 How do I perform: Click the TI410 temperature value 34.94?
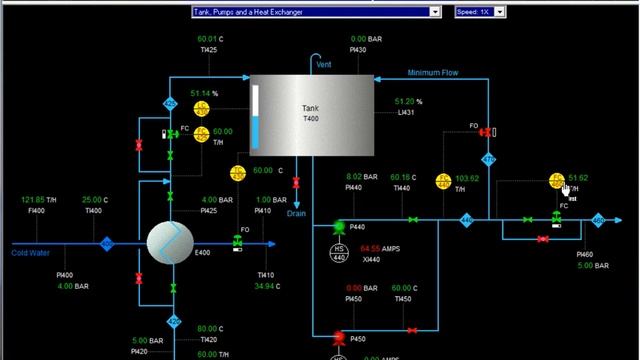coord(264,287)
